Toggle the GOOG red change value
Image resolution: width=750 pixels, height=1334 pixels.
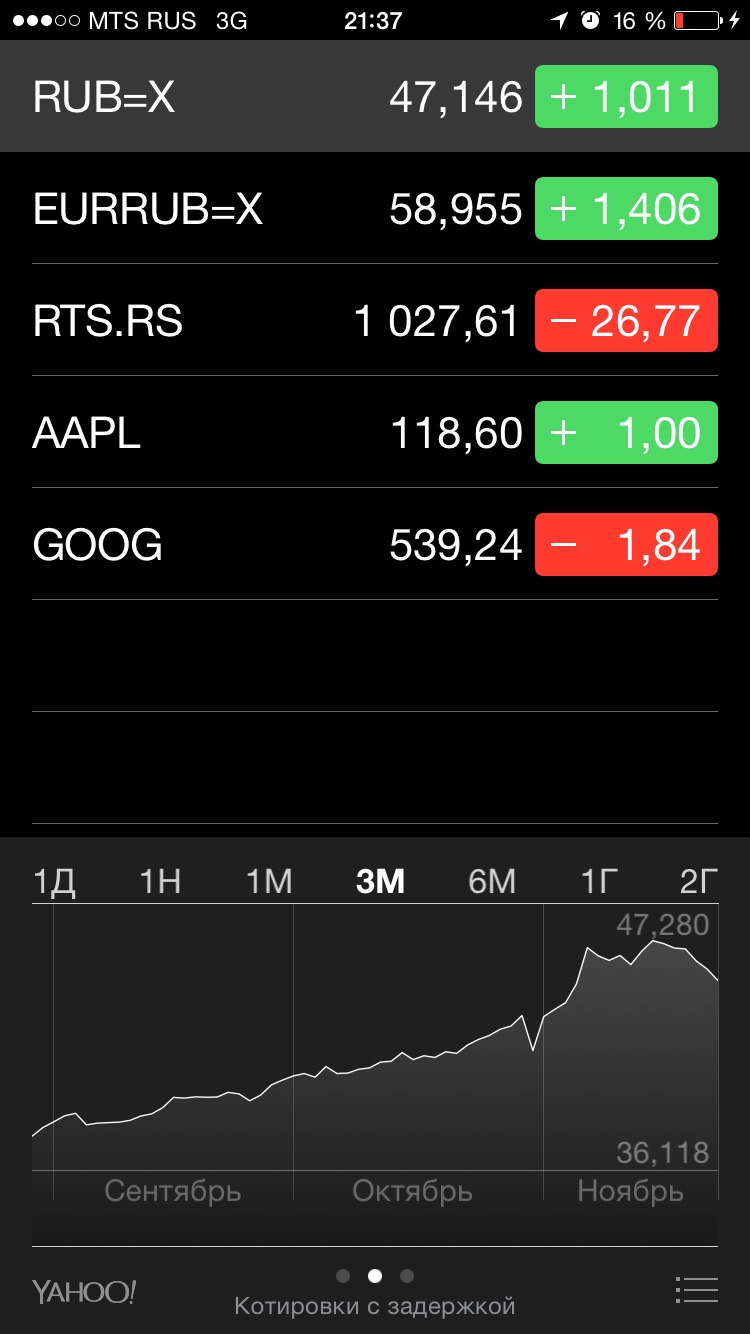[627, 545]
